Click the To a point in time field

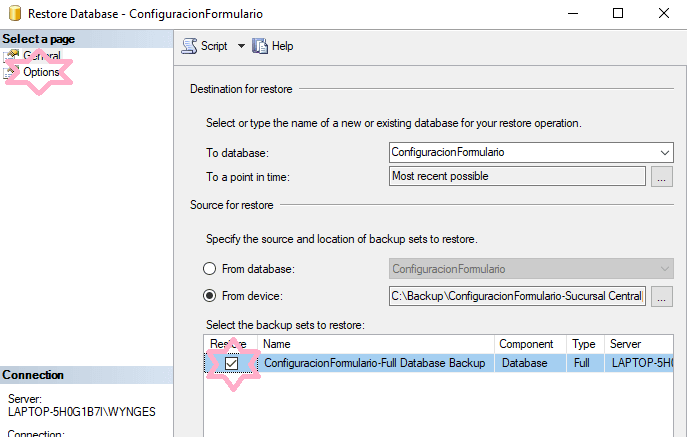click(517, 176)
